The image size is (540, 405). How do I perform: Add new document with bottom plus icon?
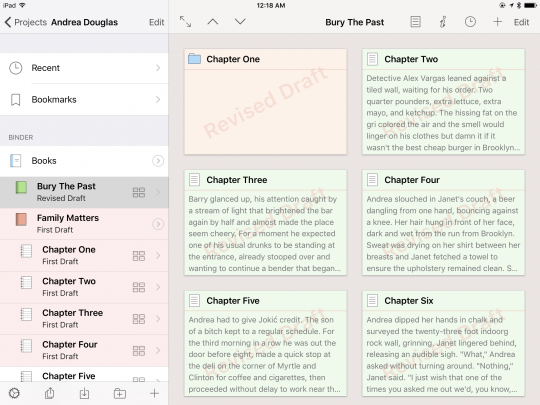click(x=154, y=393)
